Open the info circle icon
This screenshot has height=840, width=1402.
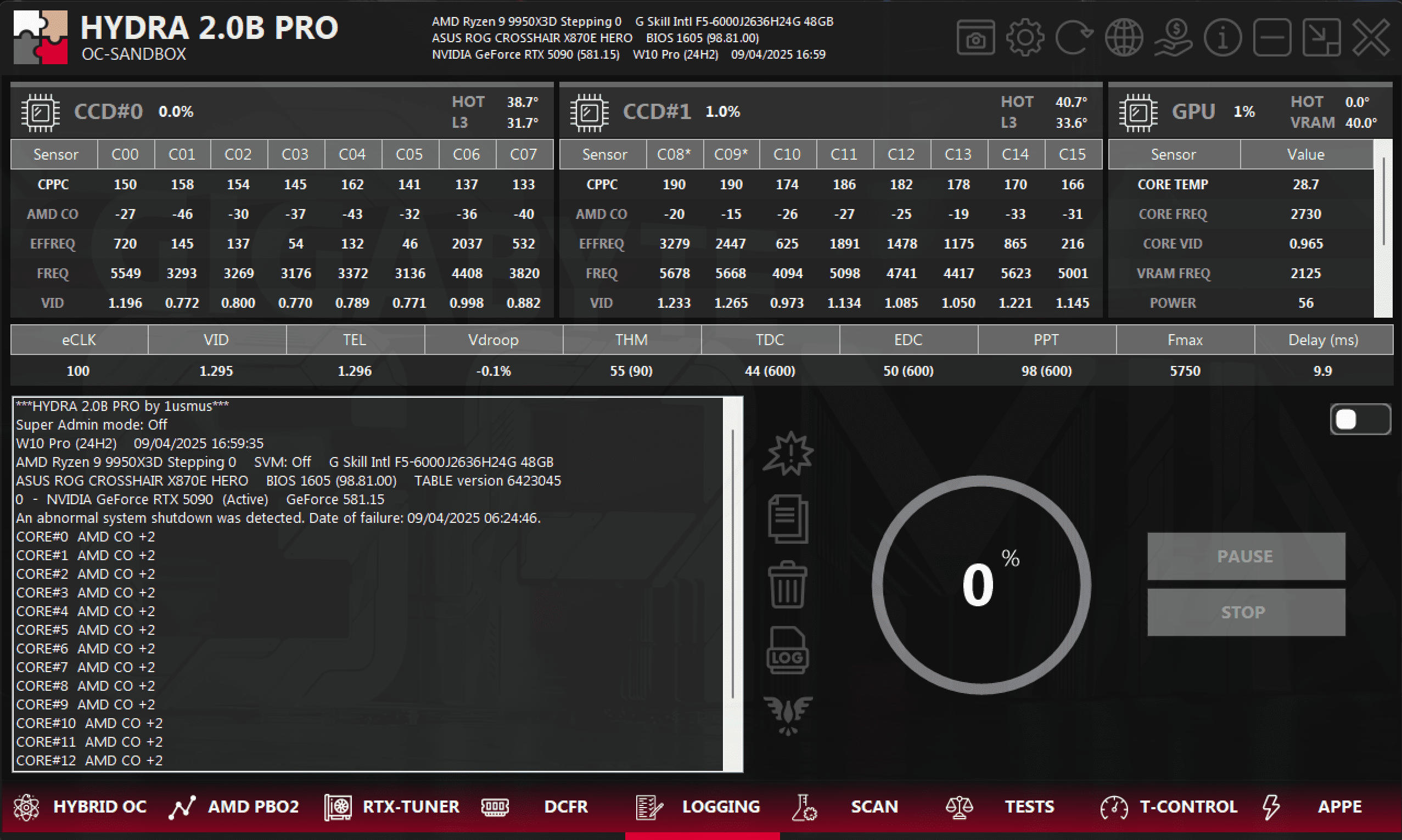point(1222,37)
